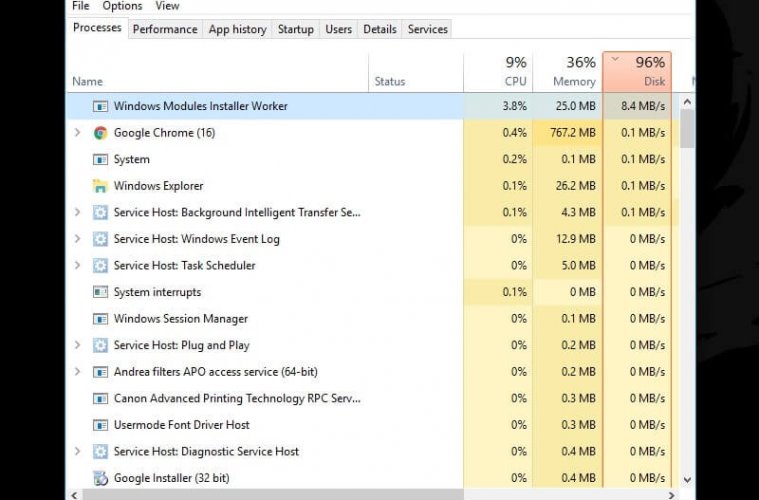
Task: Click the Usermode Font Driver Host icon
Action: 100,425
